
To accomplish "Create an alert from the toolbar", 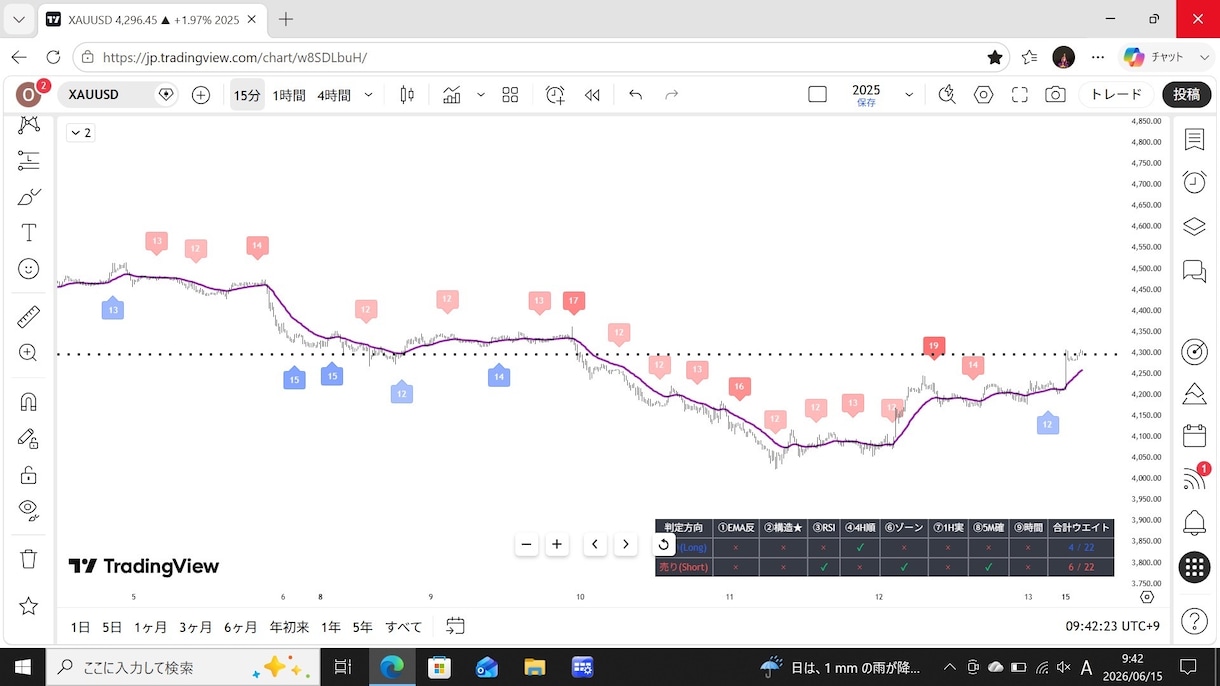I will tap(555, 95).
